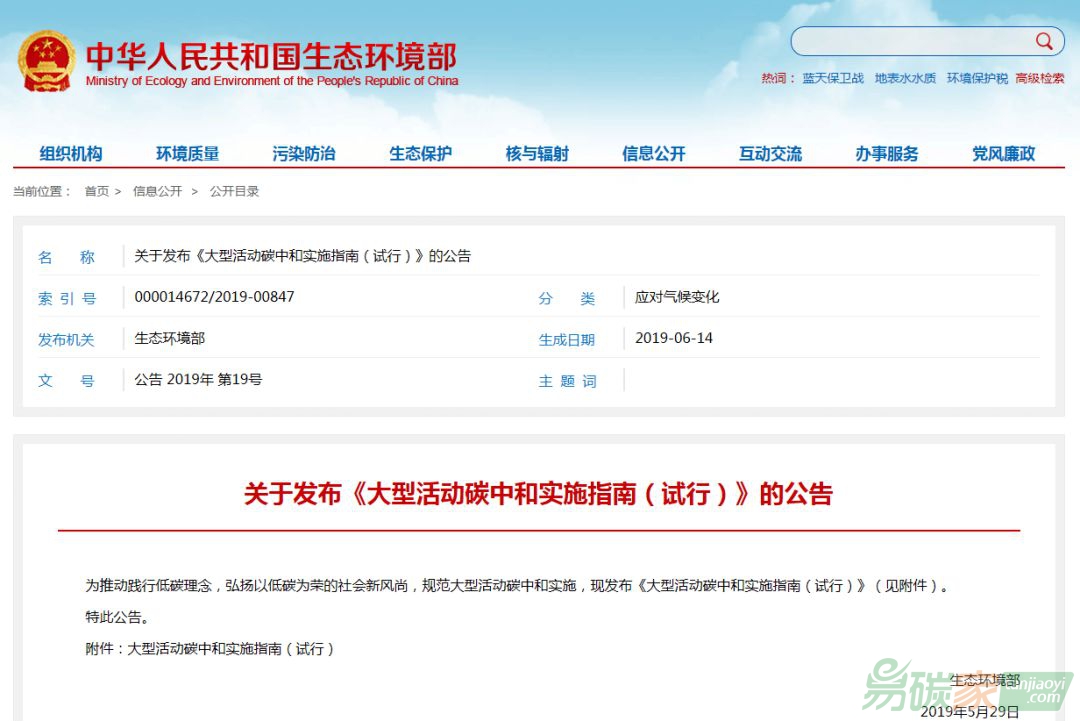Select the 污染防治 menu item

304,153
